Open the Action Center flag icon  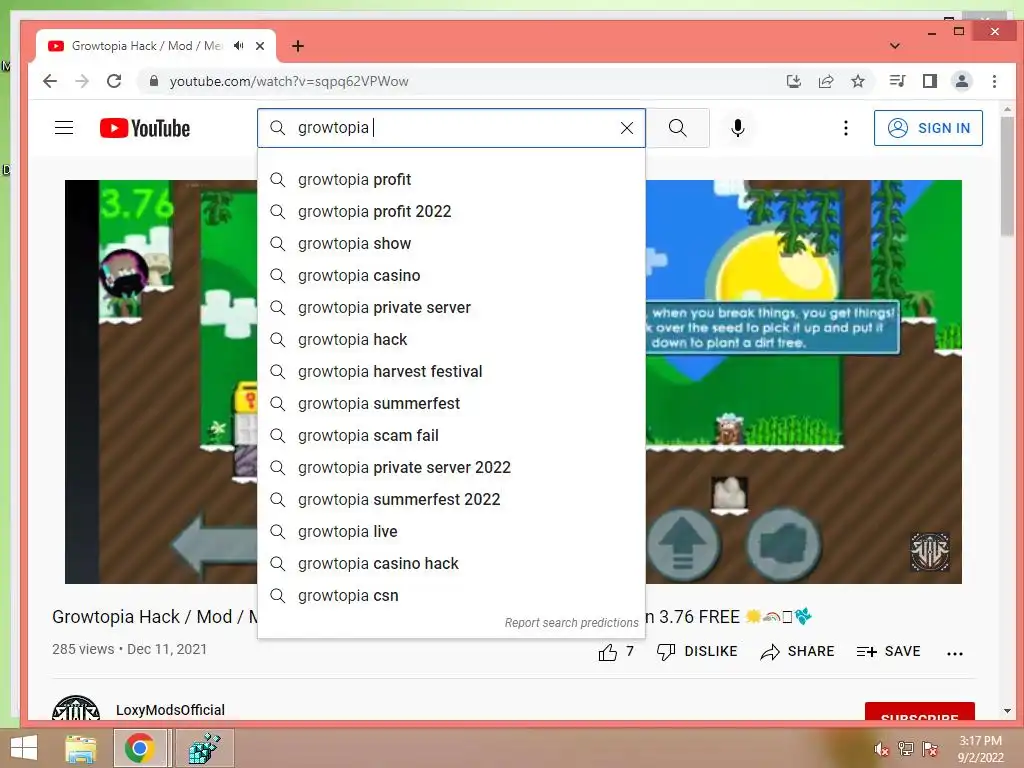pos(930,749)
